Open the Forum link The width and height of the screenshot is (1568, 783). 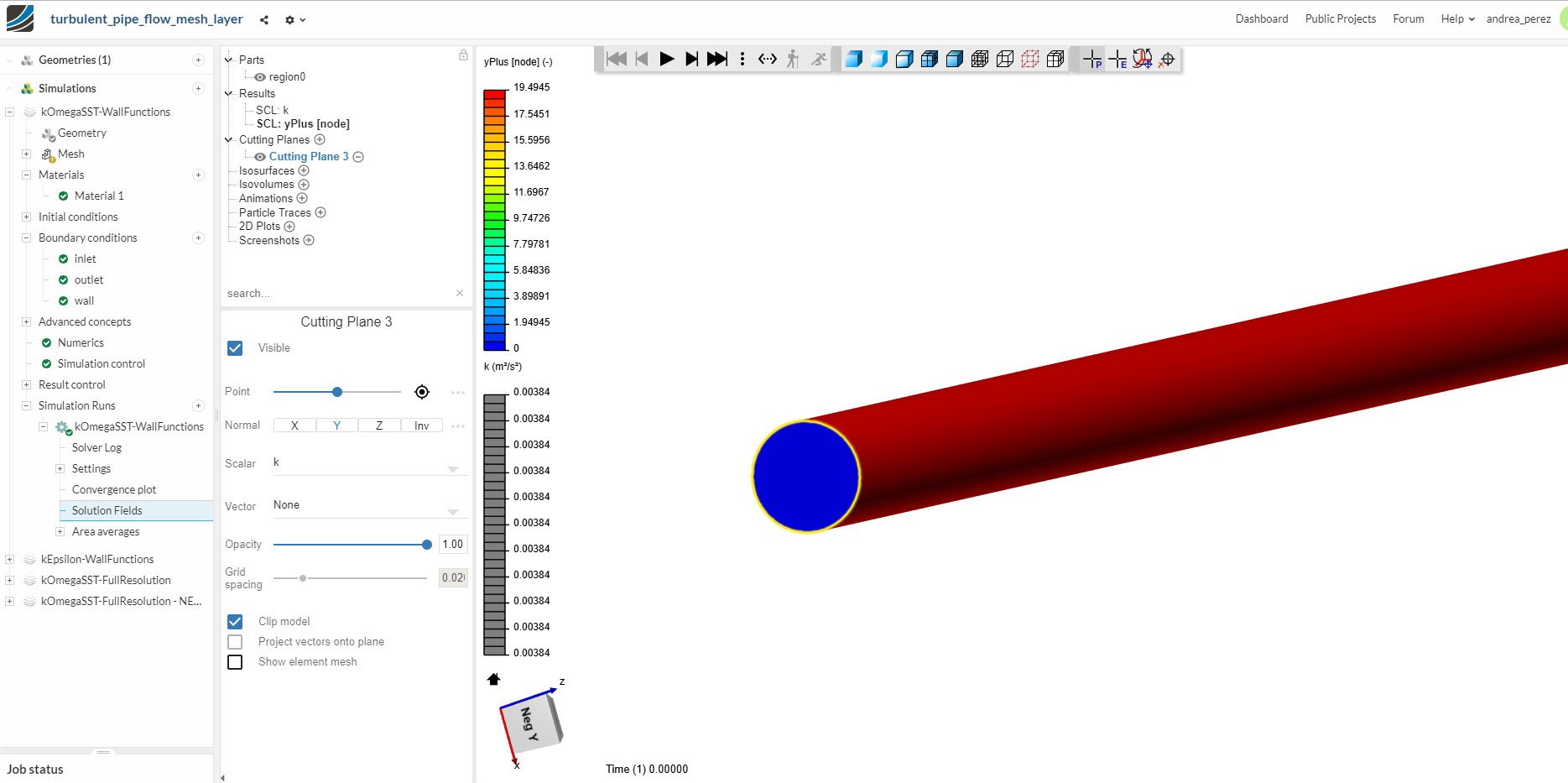(1409, 19)
